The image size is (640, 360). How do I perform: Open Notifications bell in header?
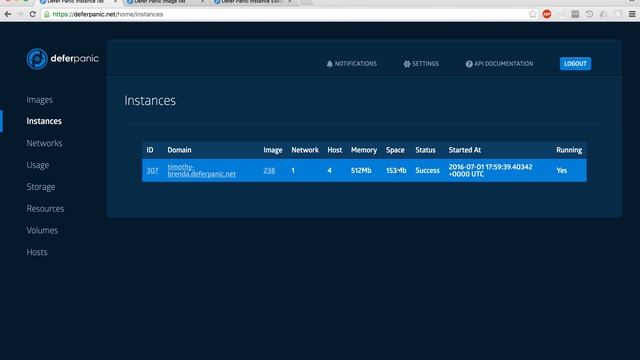click(x=351, y=64)
